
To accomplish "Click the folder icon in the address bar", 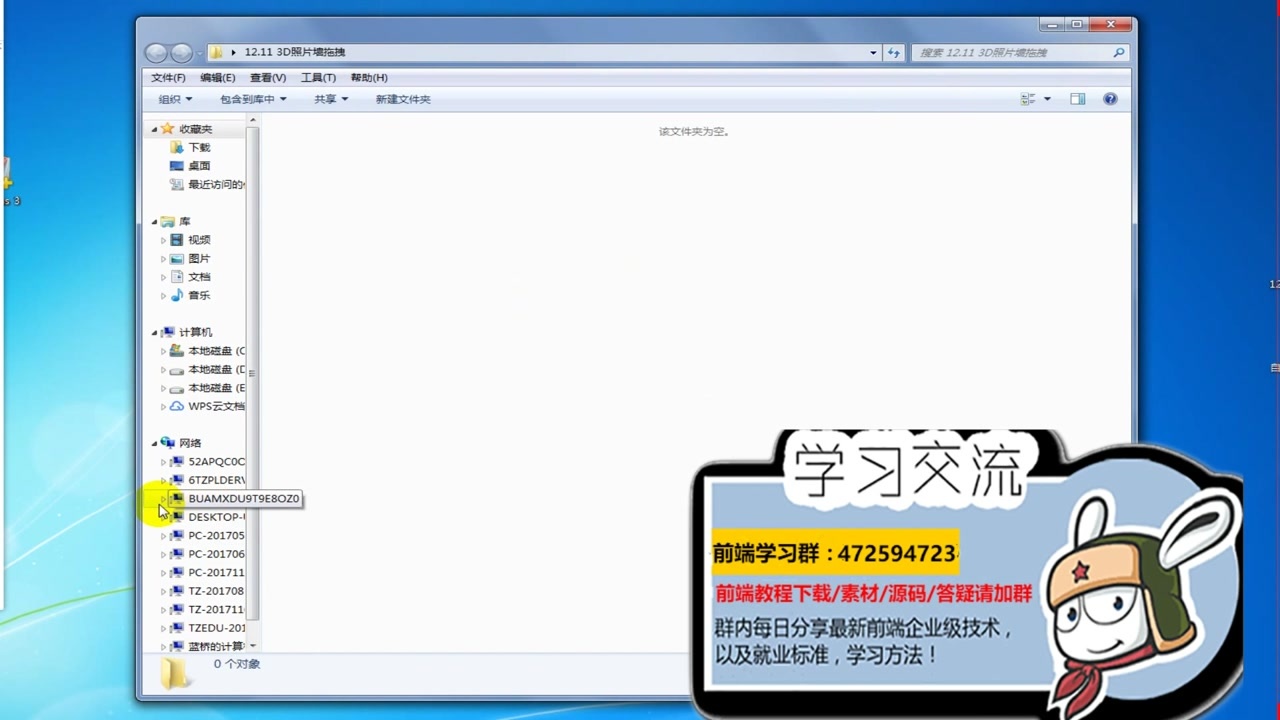I will (216, 52).
